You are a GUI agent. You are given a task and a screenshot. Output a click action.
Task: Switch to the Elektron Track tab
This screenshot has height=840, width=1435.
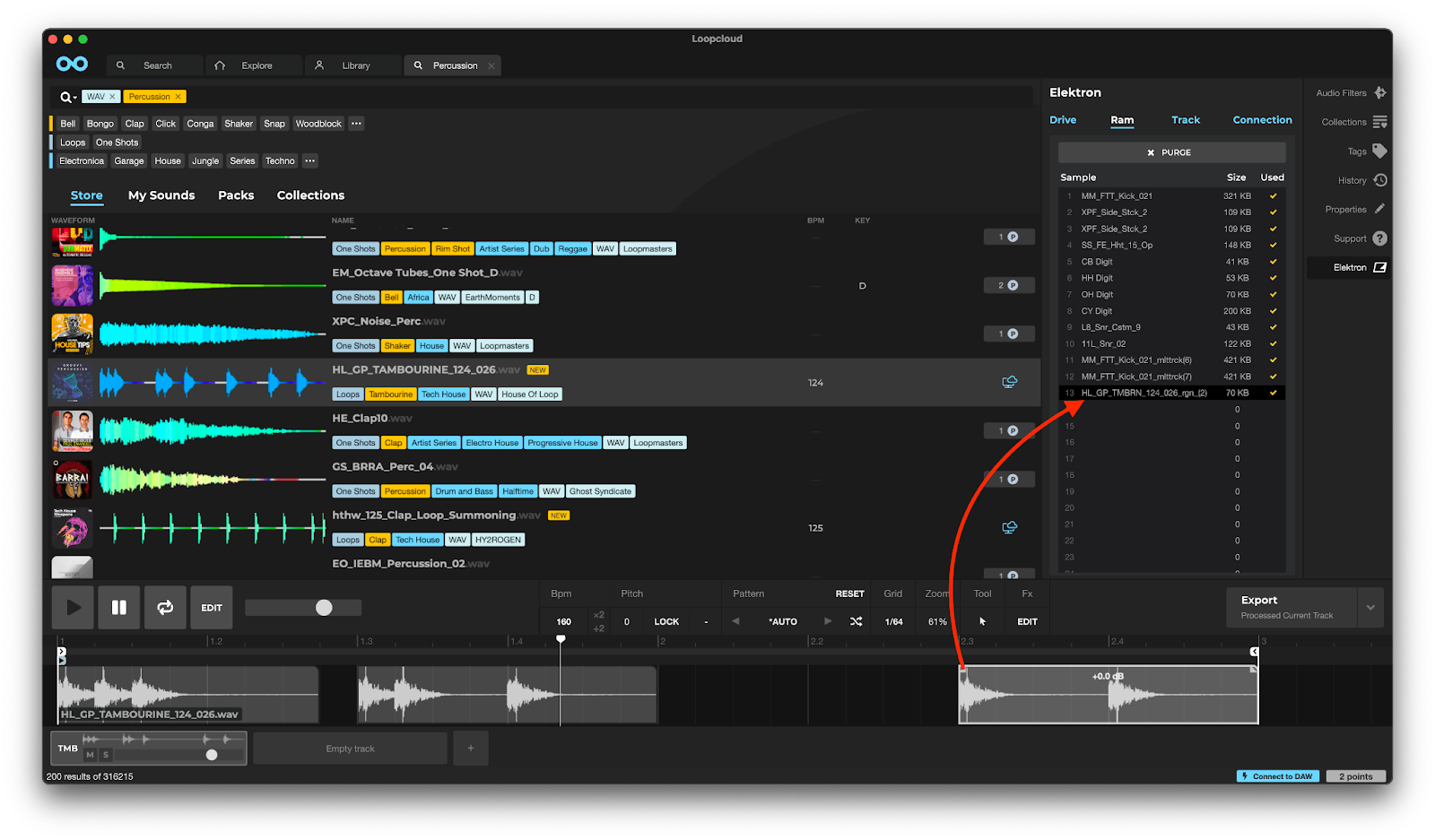[1186, 120]
